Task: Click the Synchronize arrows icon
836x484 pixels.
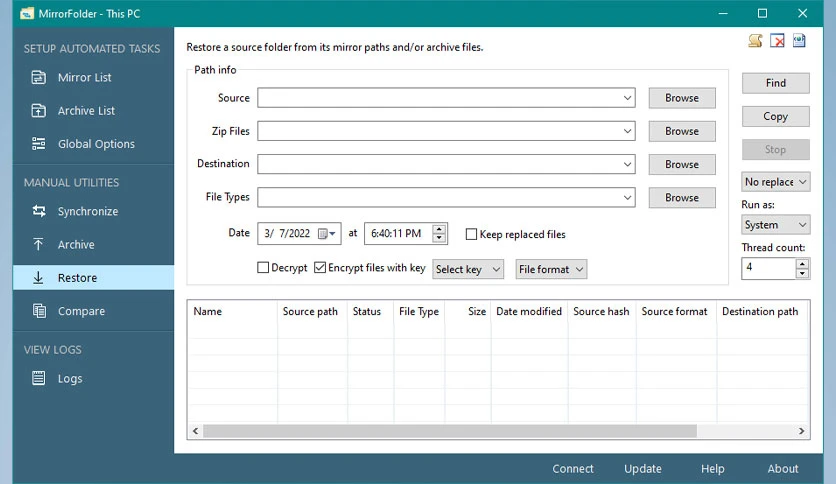Action: pyautogui.click(x=38, y=211)
